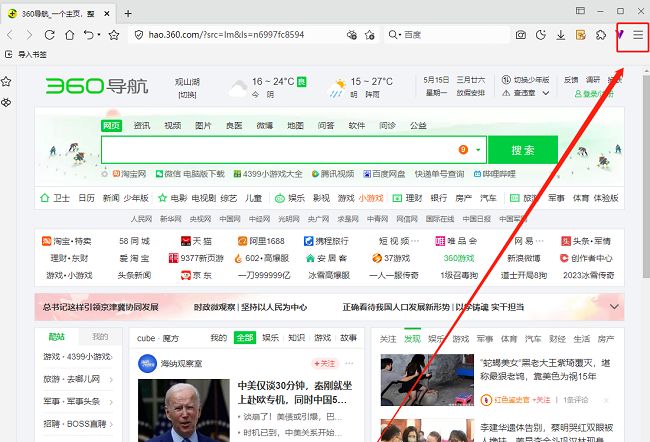650x442 pixels.
Task: Select the 全部 tab in the cube panel
Action: point(245,338)
